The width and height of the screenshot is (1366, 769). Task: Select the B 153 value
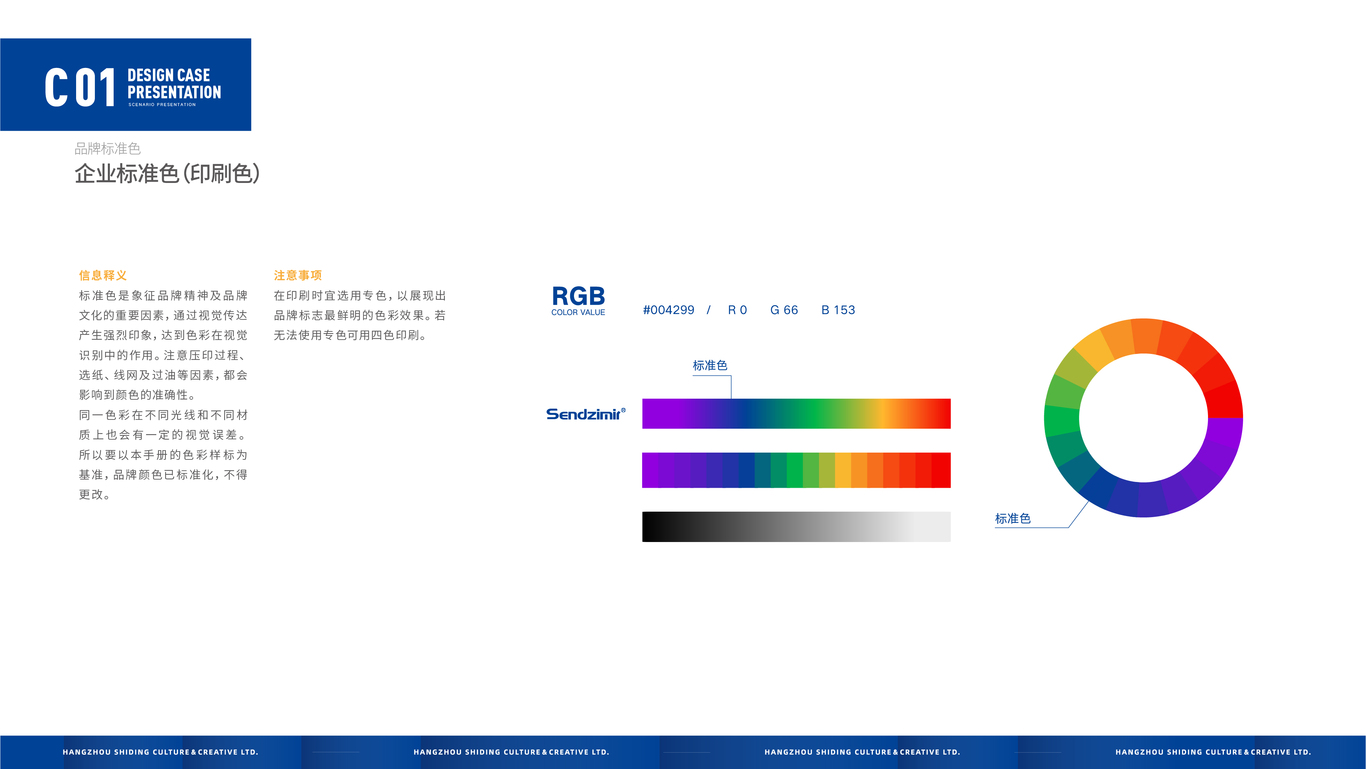(838, 310)
